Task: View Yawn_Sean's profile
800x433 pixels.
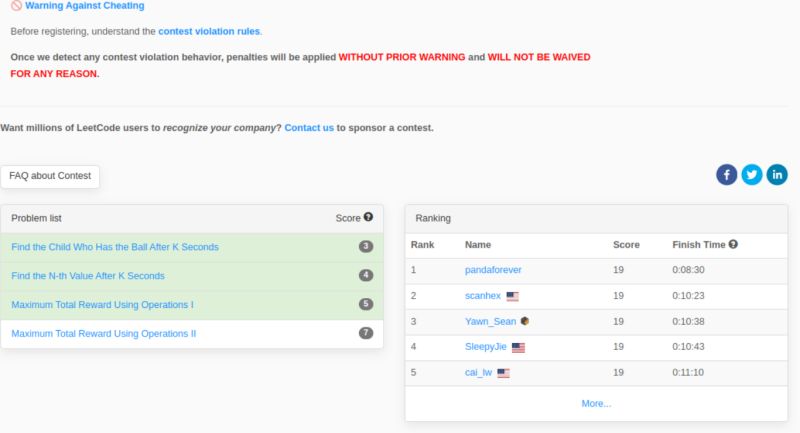Action: [490, 321]
